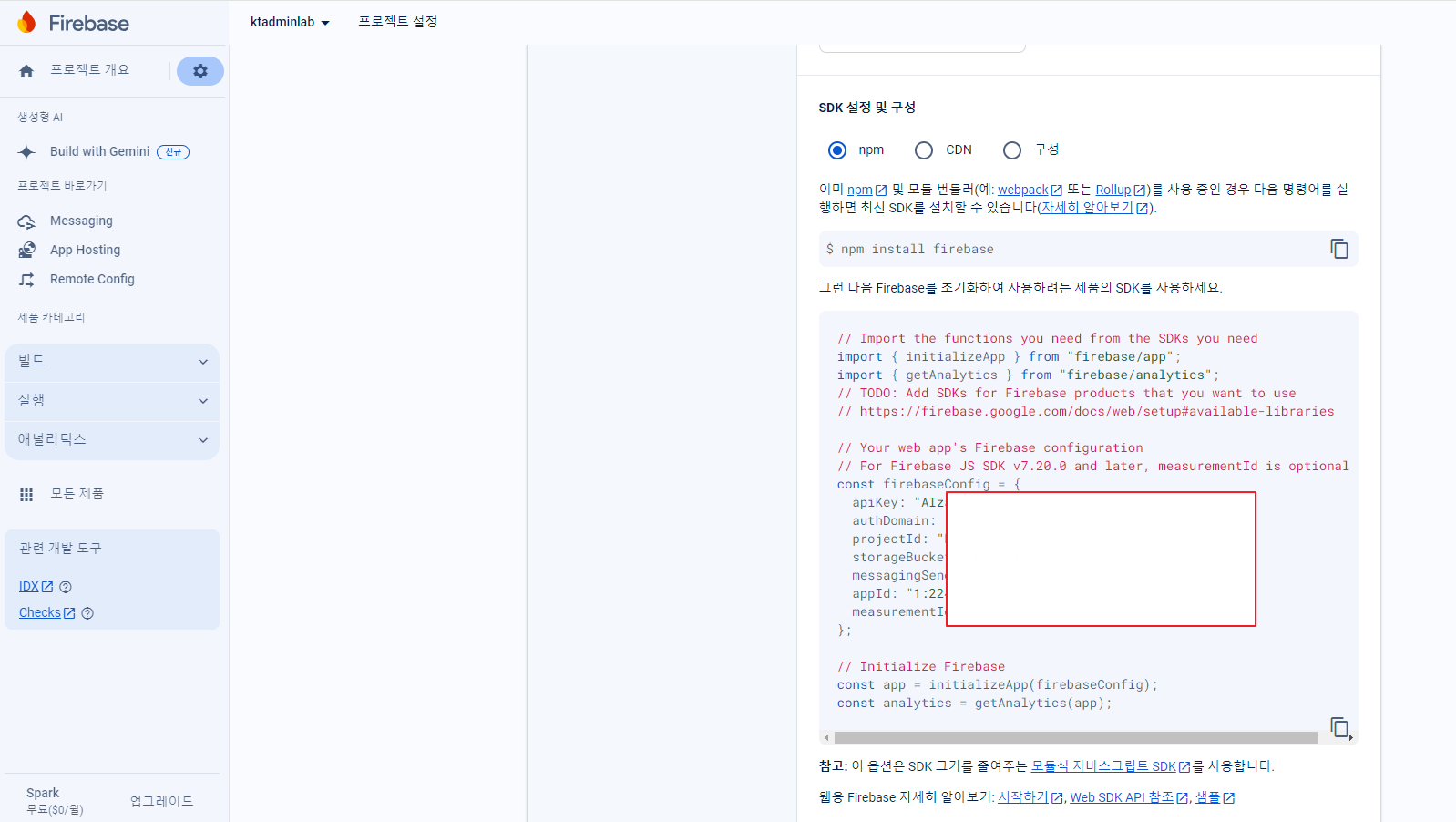Viewport: 1456px width, 822px height.
Task: Expand the 실행 category
Action: coord(112,401)
